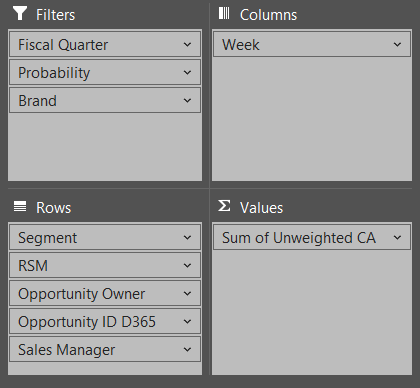Click the Values area heading

pos(261,208)
